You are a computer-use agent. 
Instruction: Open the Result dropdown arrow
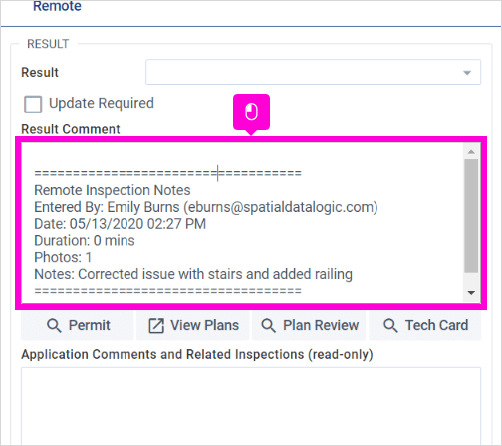click(467, 73)
